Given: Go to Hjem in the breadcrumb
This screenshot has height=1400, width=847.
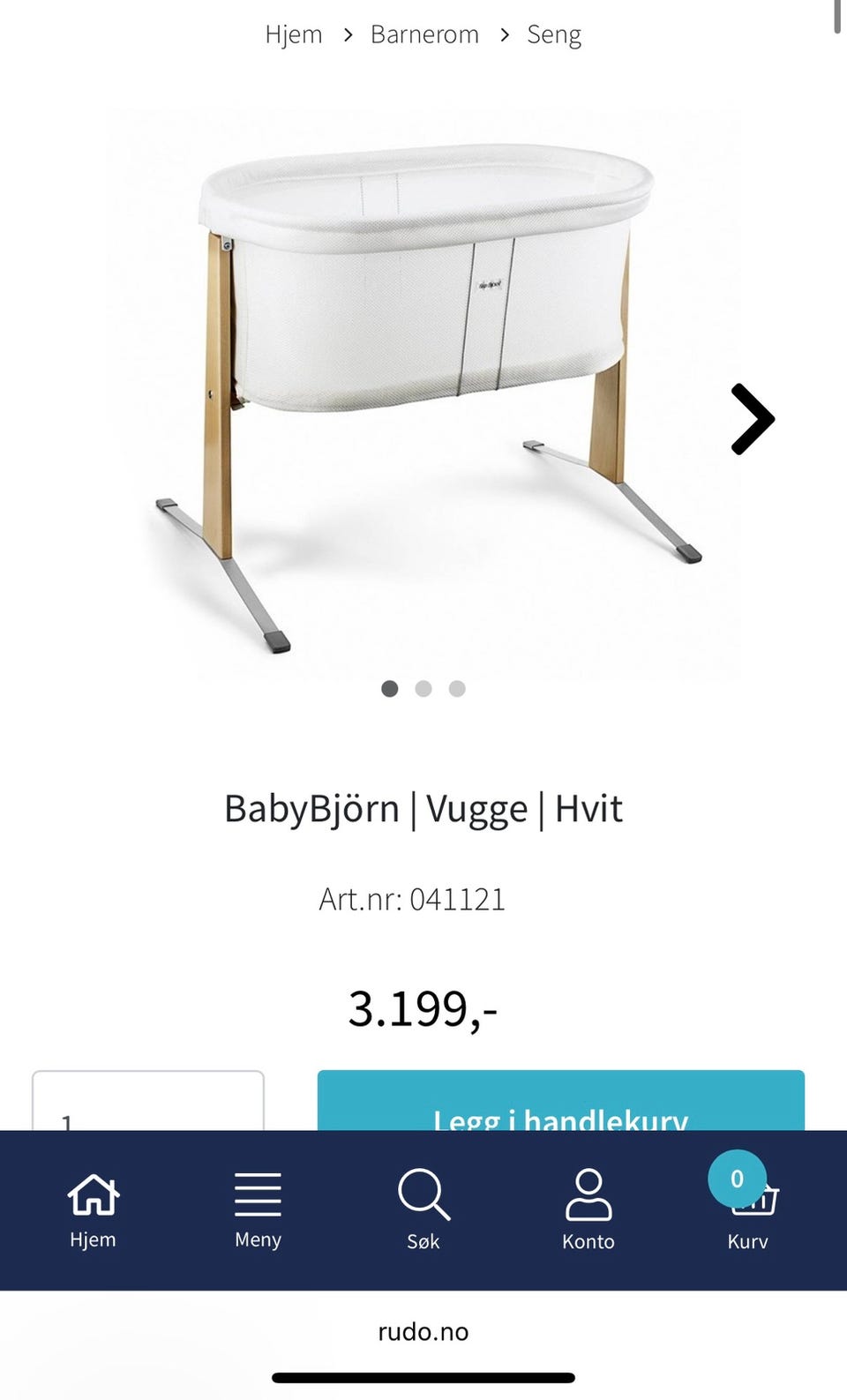Looking at the screenshot, I should (x=294, y=34).
